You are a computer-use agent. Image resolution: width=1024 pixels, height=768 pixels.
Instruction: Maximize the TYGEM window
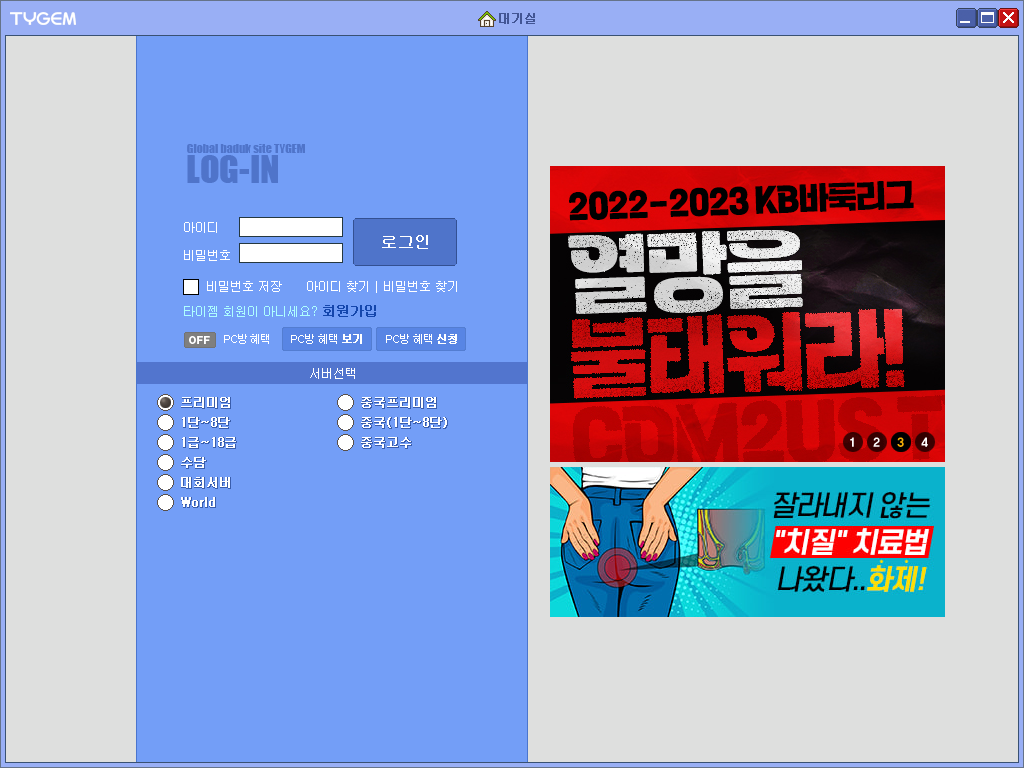(987, 18)
